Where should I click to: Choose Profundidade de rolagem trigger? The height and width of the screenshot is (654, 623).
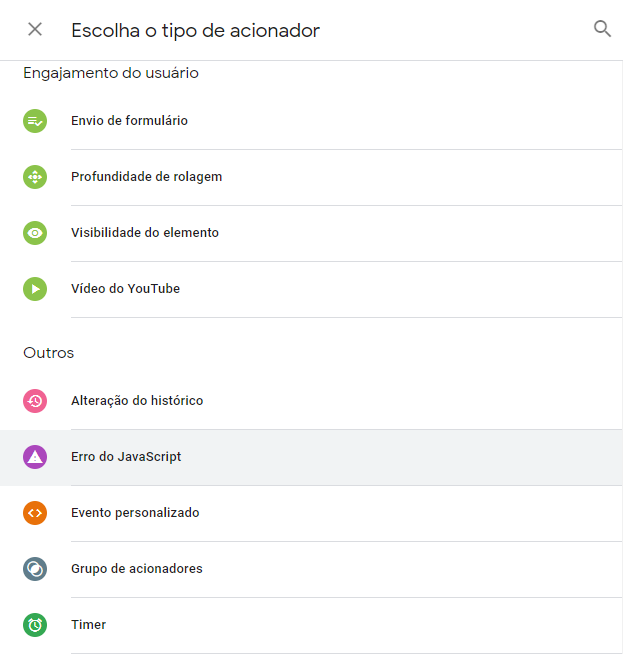[x=146, y=177]
